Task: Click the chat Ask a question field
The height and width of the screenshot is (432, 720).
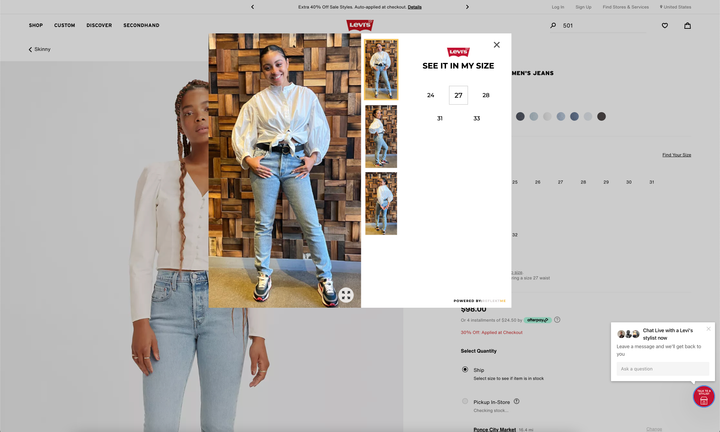Action: [663, 369]
